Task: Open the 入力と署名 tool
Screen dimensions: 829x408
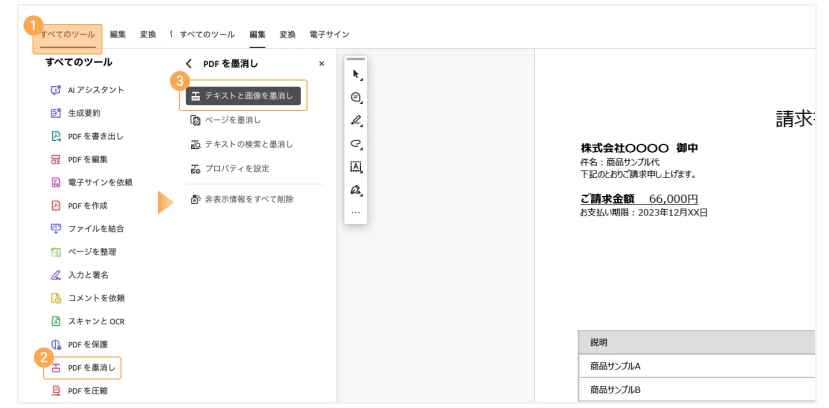Action: point(79,275)
